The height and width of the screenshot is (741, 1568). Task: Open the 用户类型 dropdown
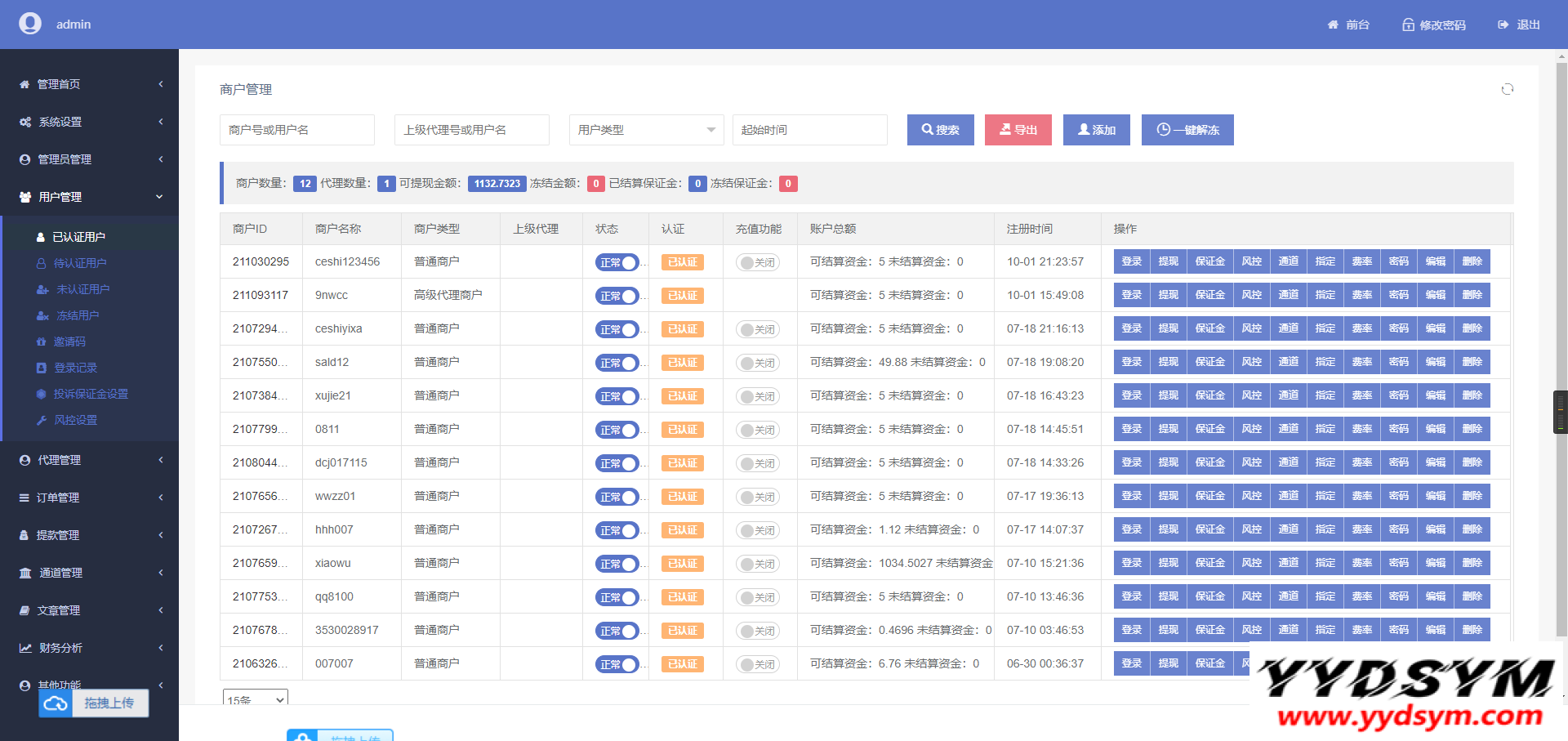(646, 130)
